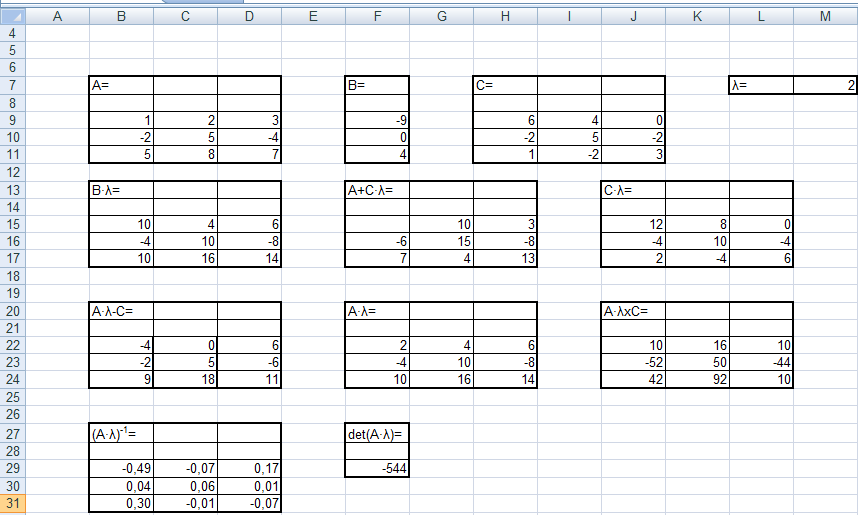This screenshot has width=858, height=515.
Task: Click the cell labeled C=
Action: pos(506,85)
